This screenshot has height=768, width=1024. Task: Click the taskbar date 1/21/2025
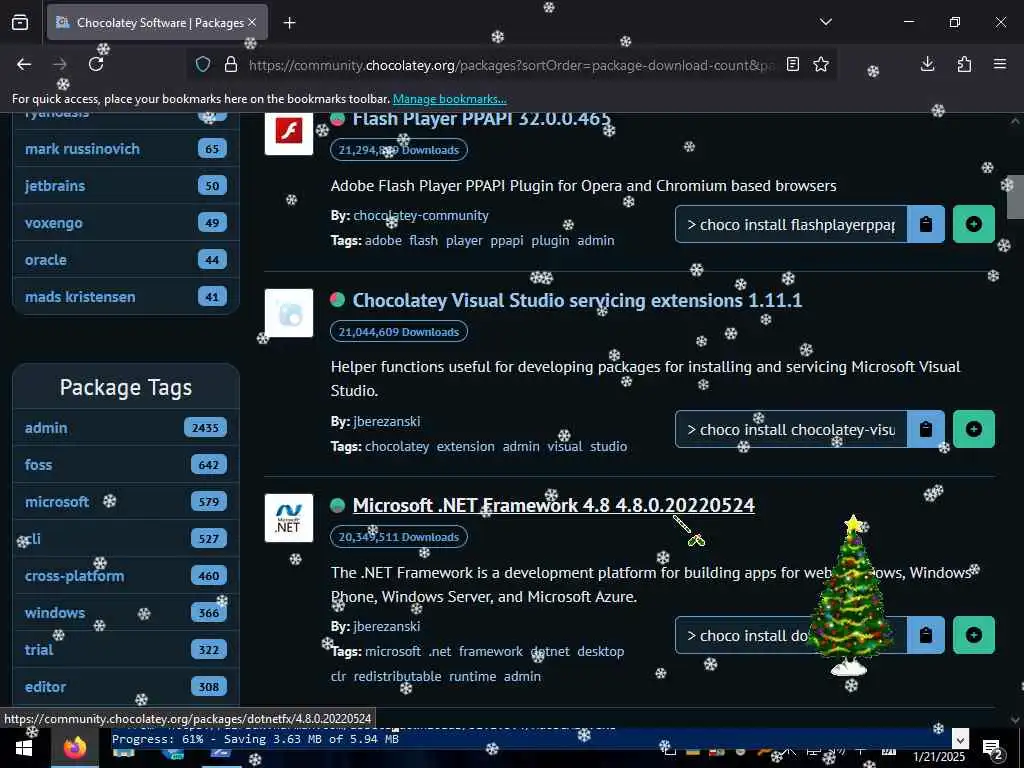click(x=938, y=757)
